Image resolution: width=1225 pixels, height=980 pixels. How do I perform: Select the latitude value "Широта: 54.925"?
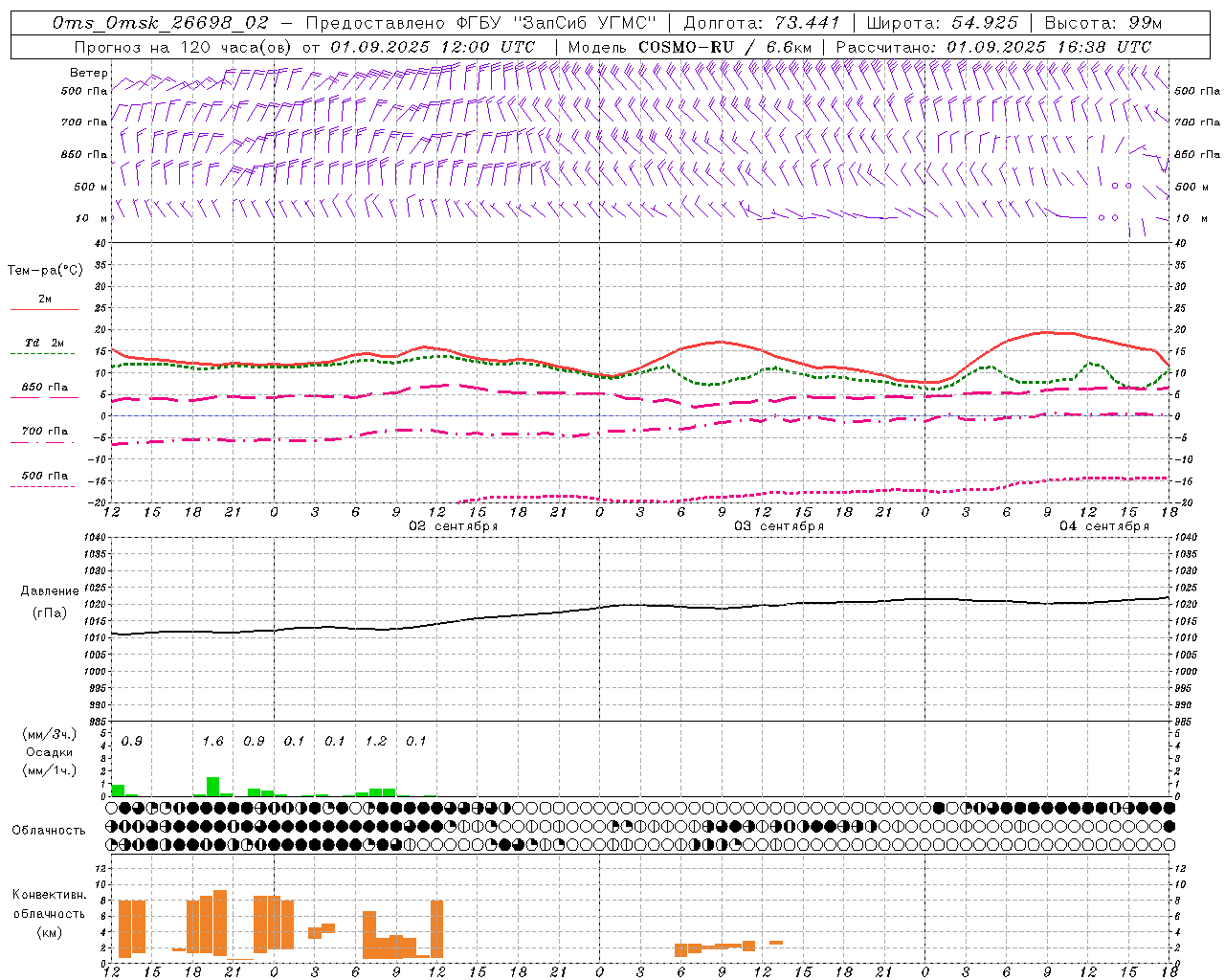pos(942,23)
